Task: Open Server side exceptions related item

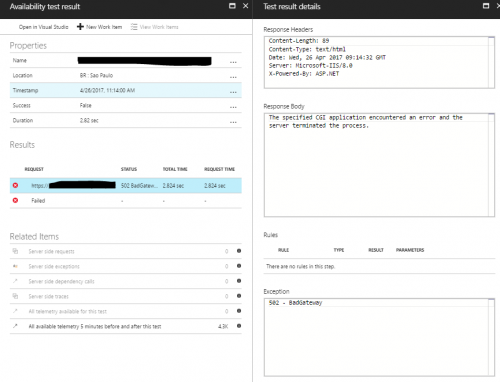Action: [126, 266]
